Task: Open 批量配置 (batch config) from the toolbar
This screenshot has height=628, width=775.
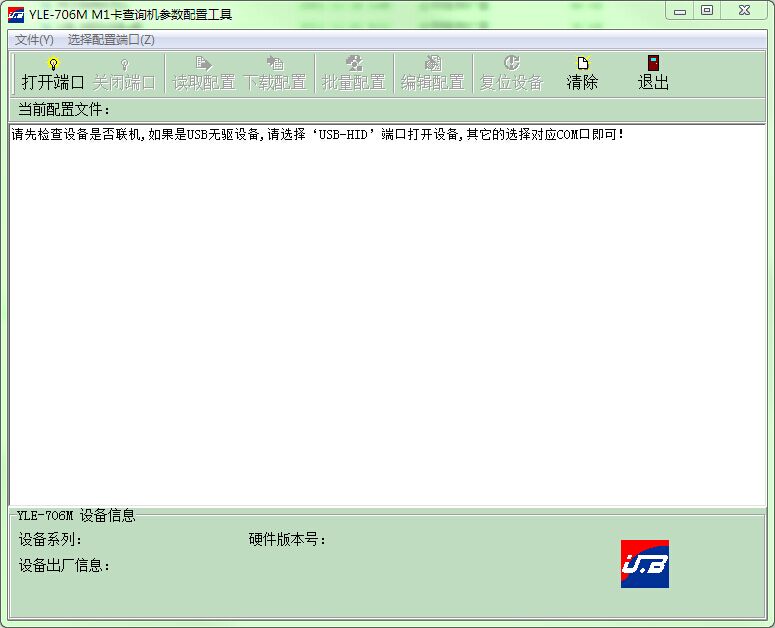Action: pyautogui.click(x=353, y=64)
